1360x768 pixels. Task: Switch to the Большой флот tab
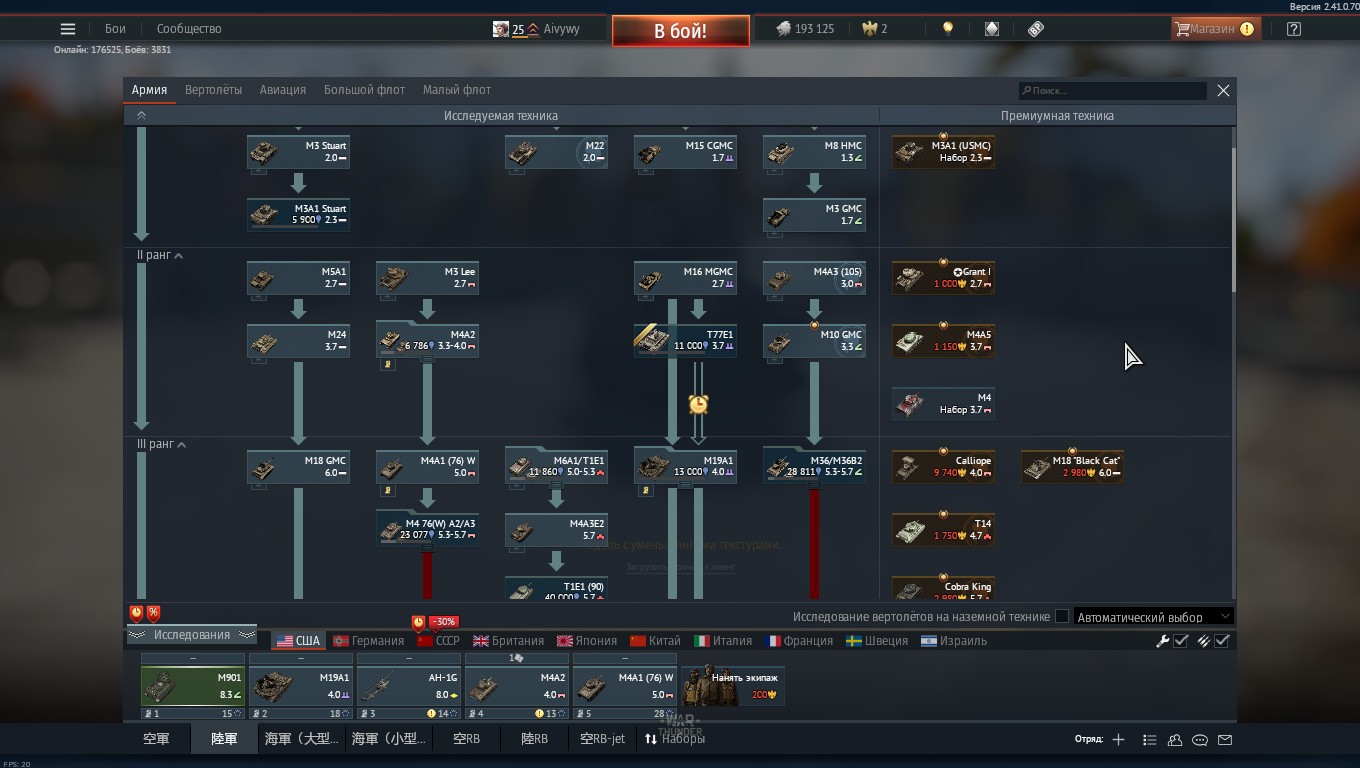[364, 90]
